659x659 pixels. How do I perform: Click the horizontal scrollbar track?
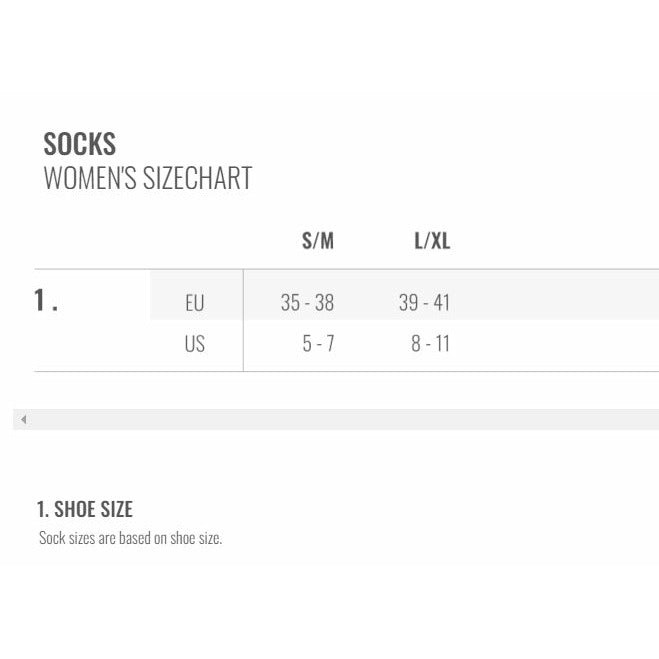coord(340,419)
